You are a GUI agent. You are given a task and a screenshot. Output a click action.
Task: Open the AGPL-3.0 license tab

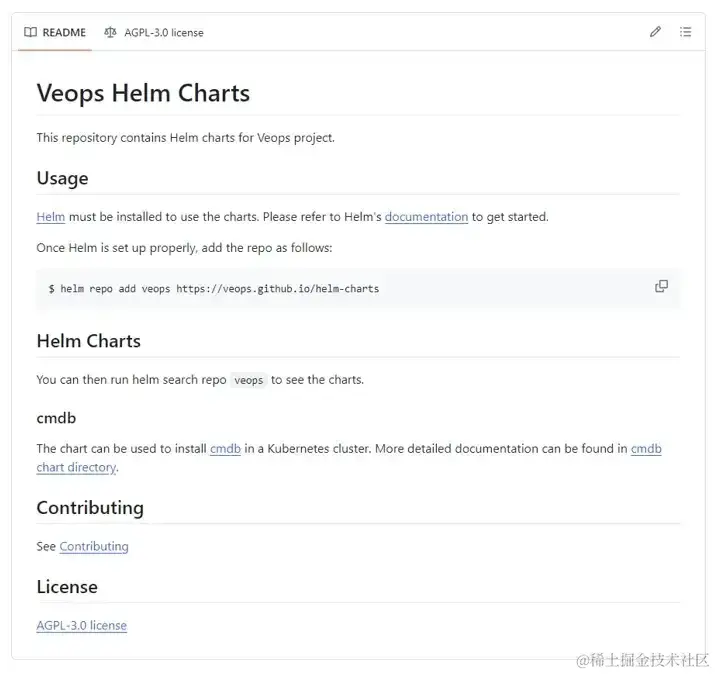pyautogui.click(x=154, y=32)
